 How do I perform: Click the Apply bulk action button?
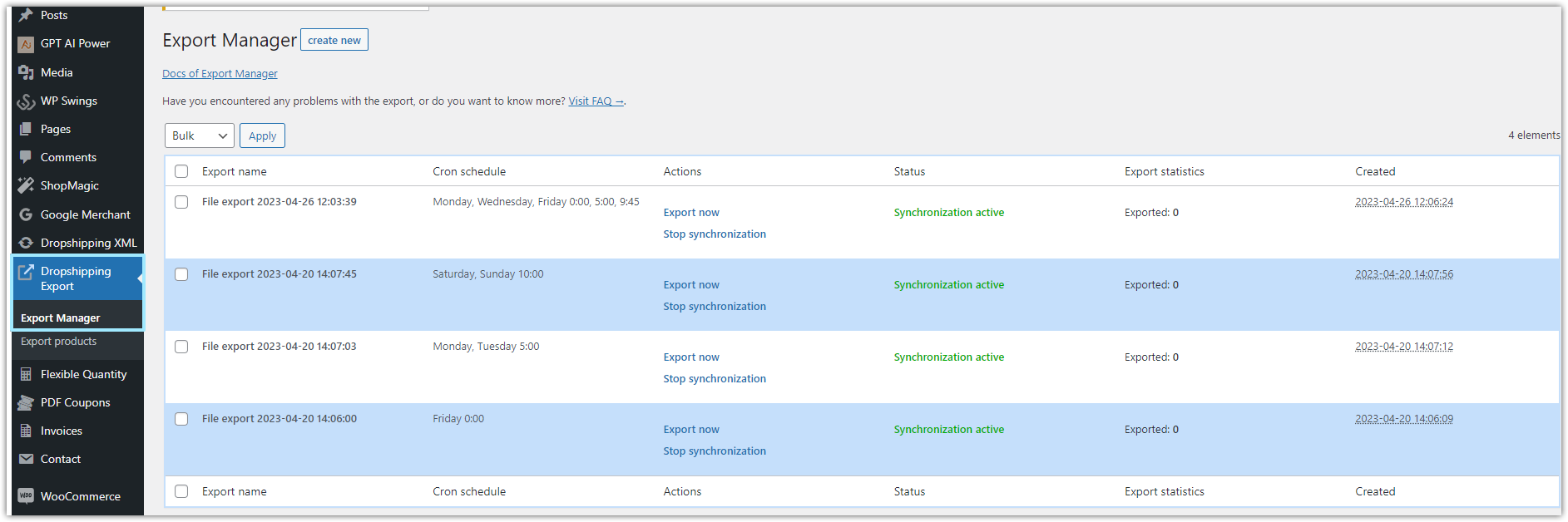pos(262,135)
